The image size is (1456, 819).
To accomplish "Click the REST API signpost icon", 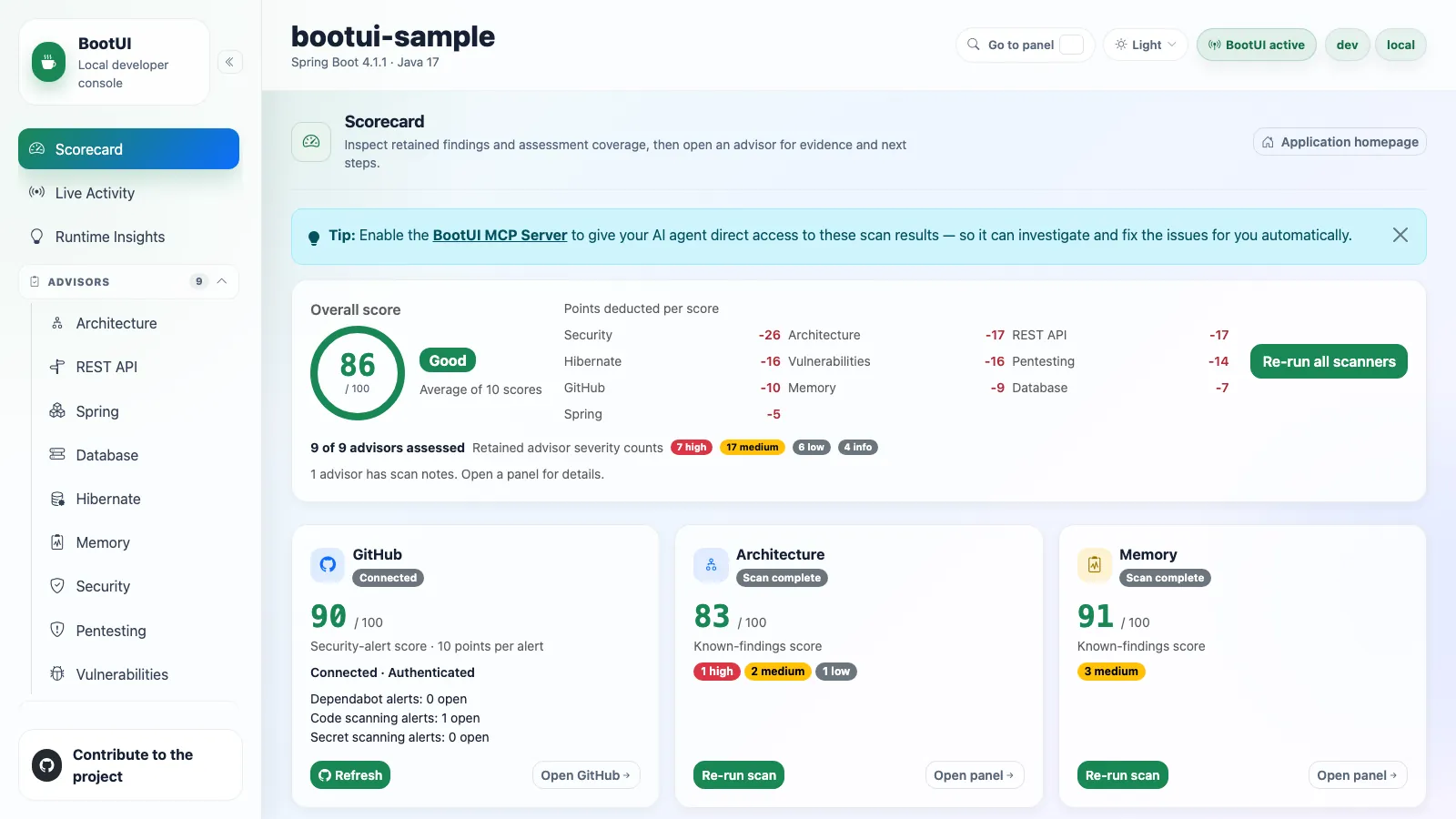I will [57, 367].
